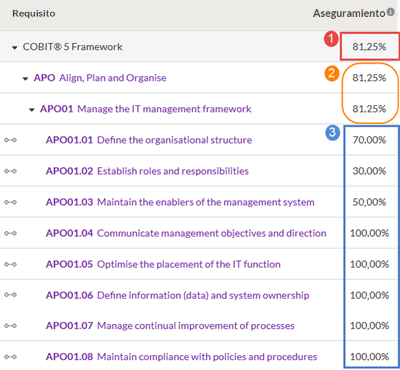
Task: Open APO01.01 Define the organisational structure
Action: (149, 140)
